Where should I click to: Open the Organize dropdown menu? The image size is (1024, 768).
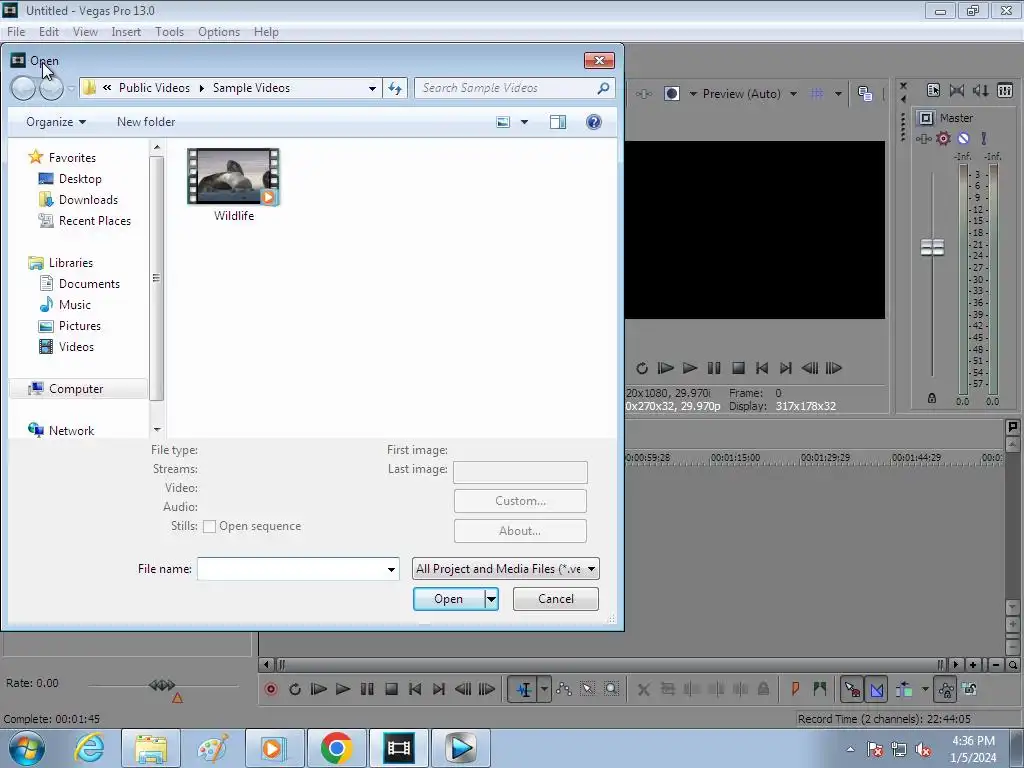[56, 122]
